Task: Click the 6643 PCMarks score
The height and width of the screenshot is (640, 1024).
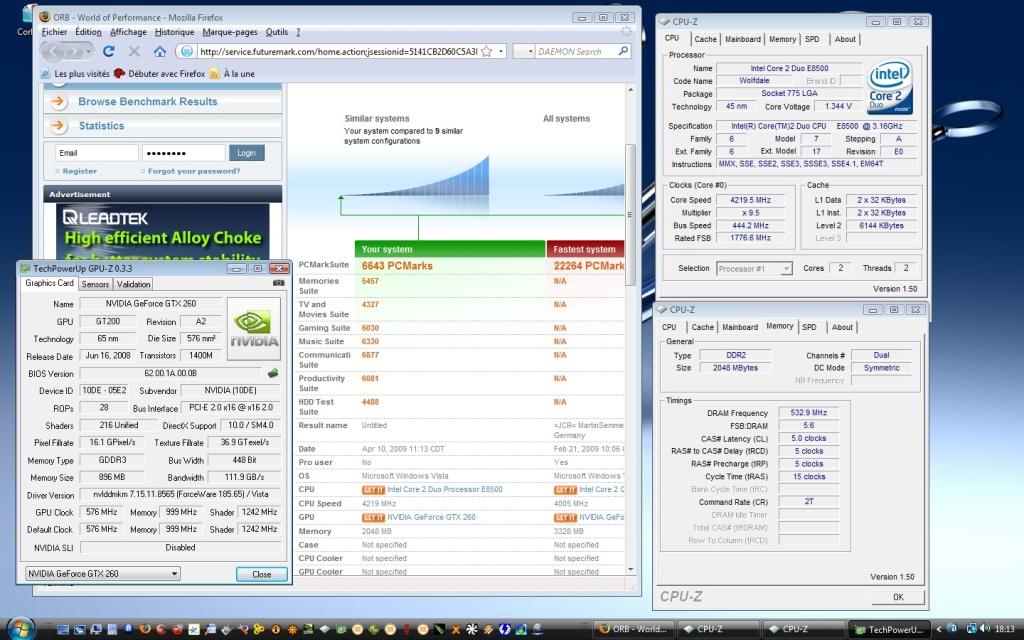Action: [x=397, y=266]
